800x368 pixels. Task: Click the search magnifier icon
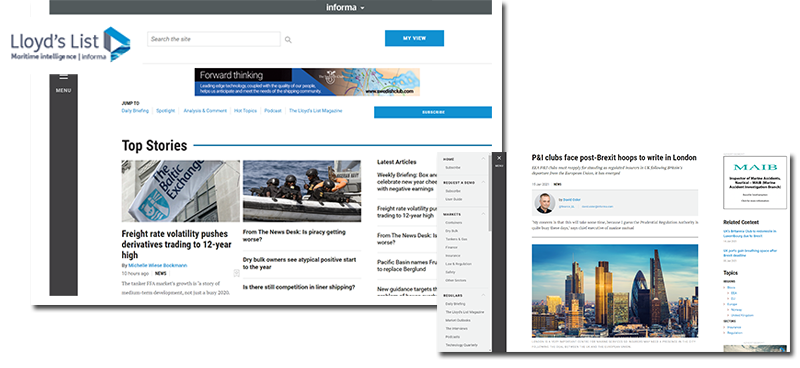[x=288, y=40]
